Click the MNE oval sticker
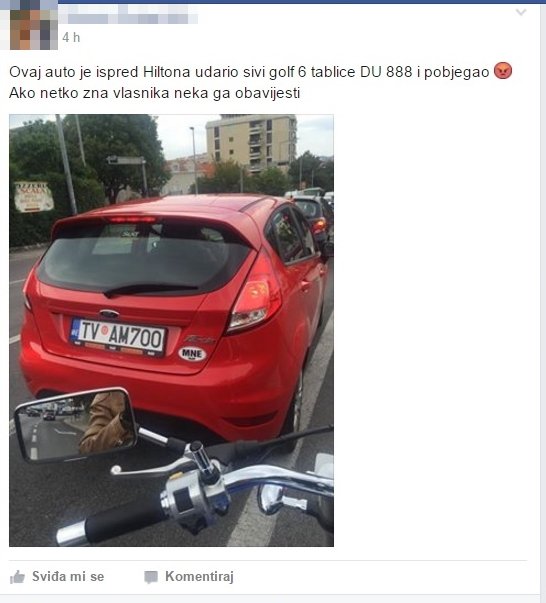Screen dimensions: 546x603 coord(192,353)
